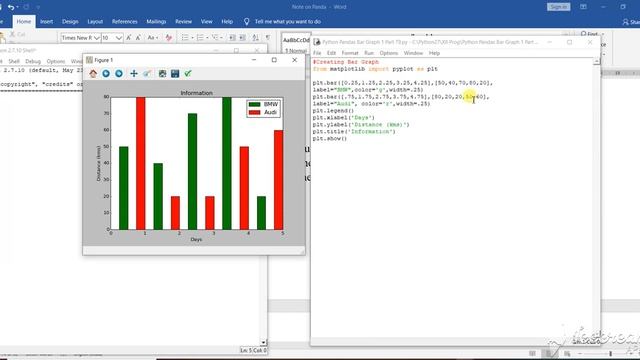Click scroll-down arrow in Python Shell scrollbar
Viewport: 640px width, 360px height.
(263, 342)
